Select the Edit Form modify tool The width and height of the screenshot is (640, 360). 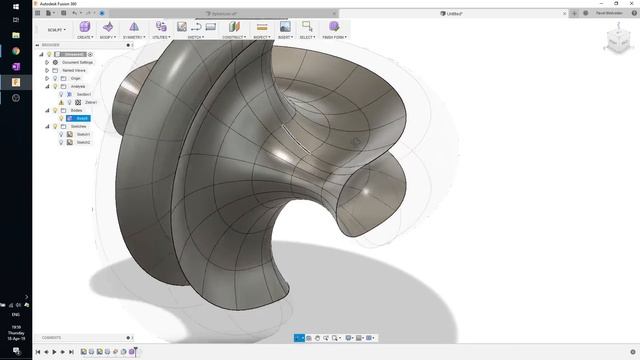pyautogui.click(x=108, y=27)
